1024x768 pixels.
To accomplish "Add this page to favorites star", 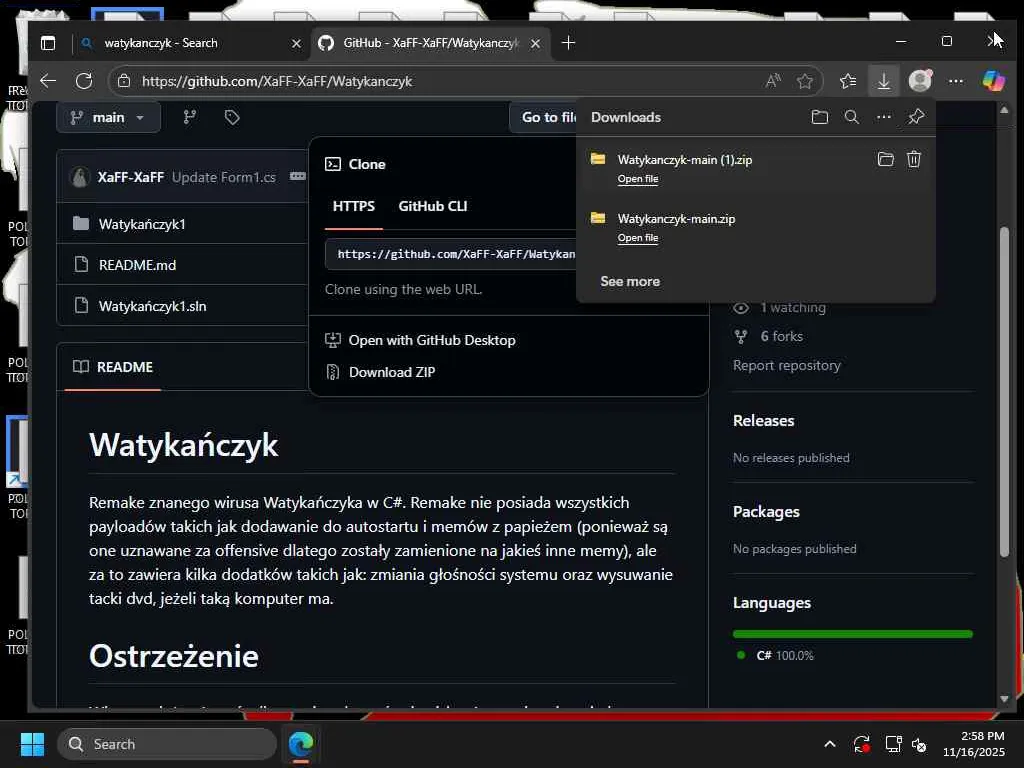I will 805,81.
